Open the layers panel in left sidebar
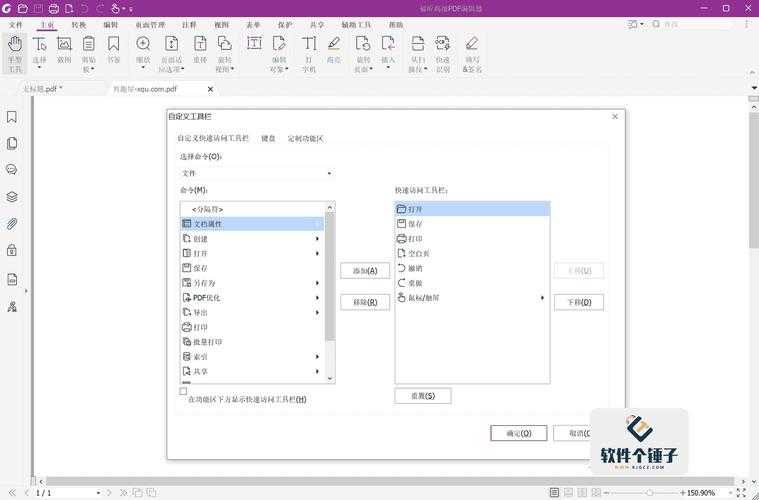759x500 pixels. point(12,197)
